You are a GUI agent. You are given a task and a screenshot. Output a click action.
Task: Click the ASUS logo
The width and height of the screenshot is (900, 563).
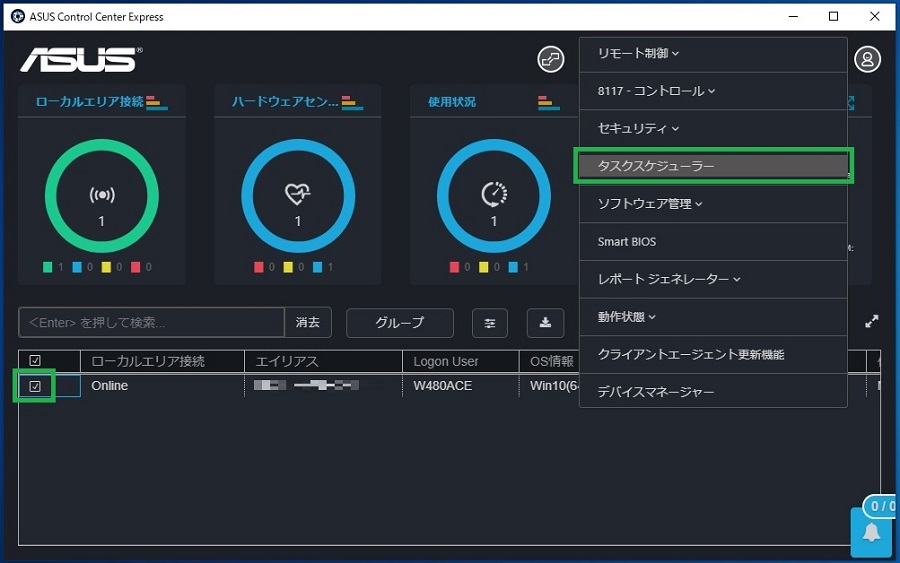tap(79, 59)
